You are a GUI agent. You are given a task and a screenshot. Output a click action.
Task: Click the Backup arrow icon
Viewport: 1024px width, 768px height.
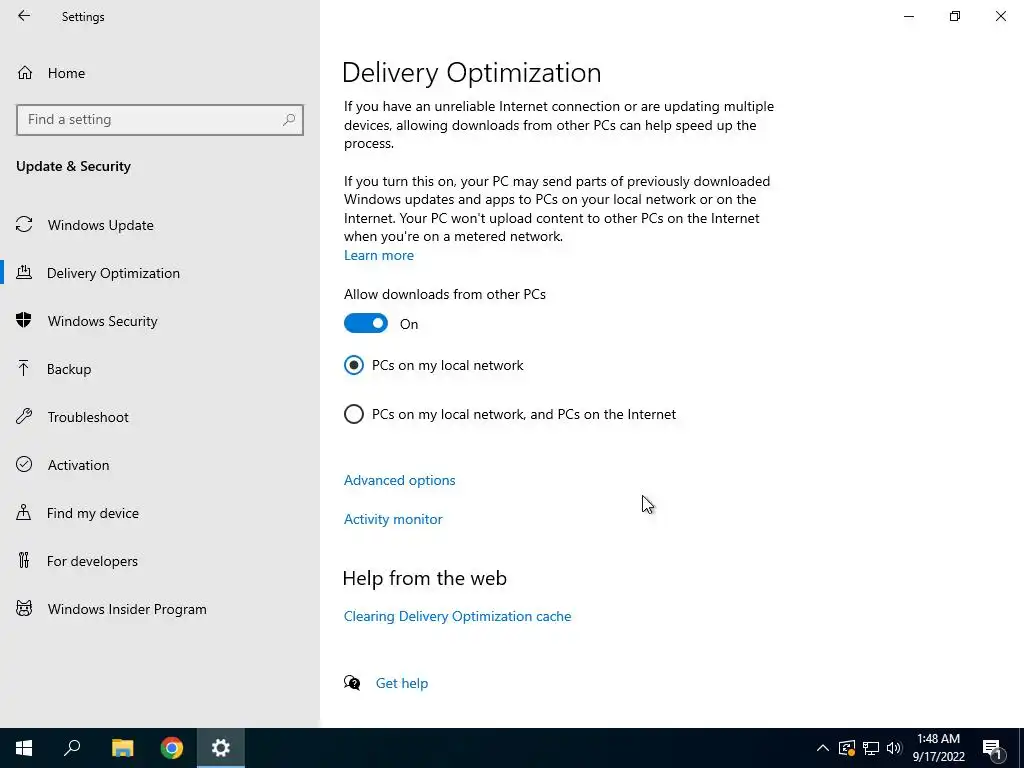(24, 368)
